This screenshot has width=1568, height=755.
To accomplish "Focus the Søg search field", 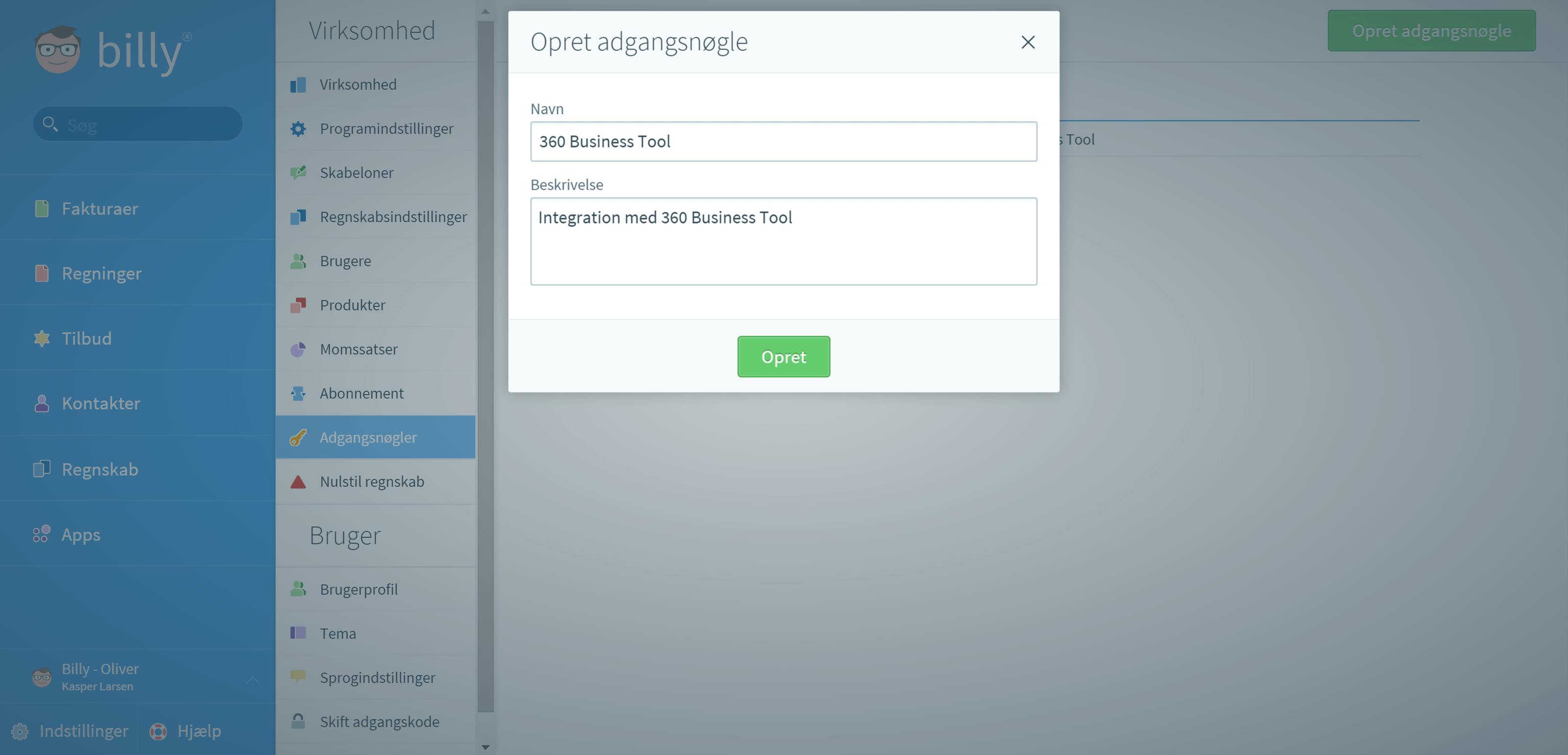I will tap(138, 124).
